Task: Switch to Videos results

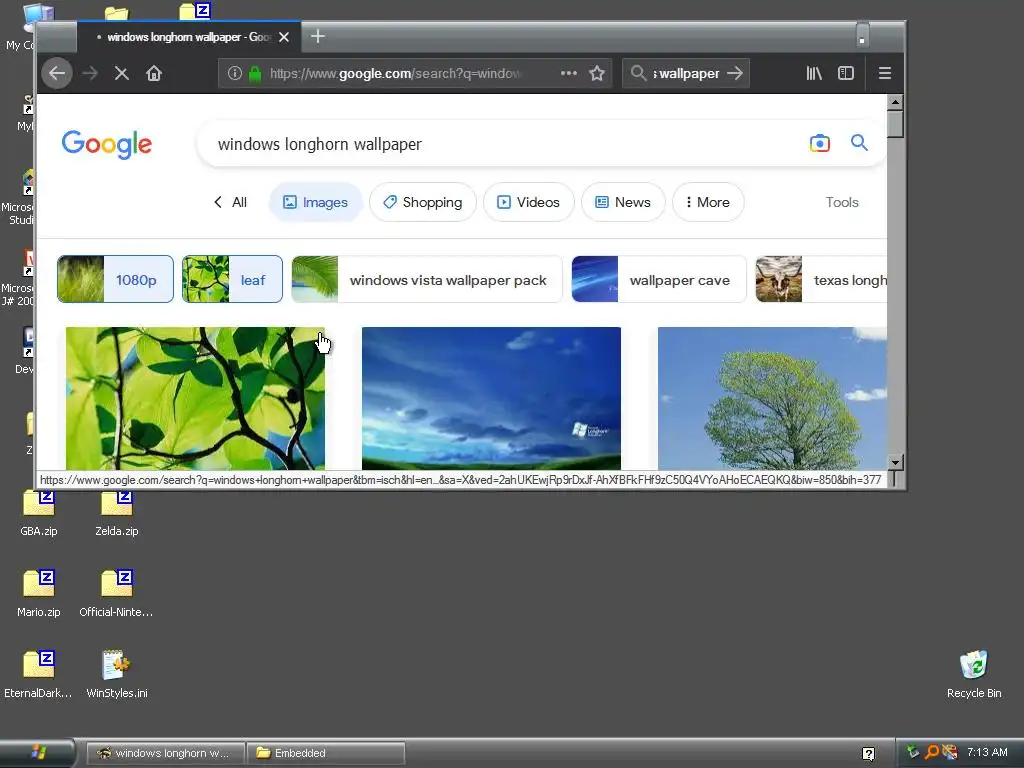Action: coord(529,202)
